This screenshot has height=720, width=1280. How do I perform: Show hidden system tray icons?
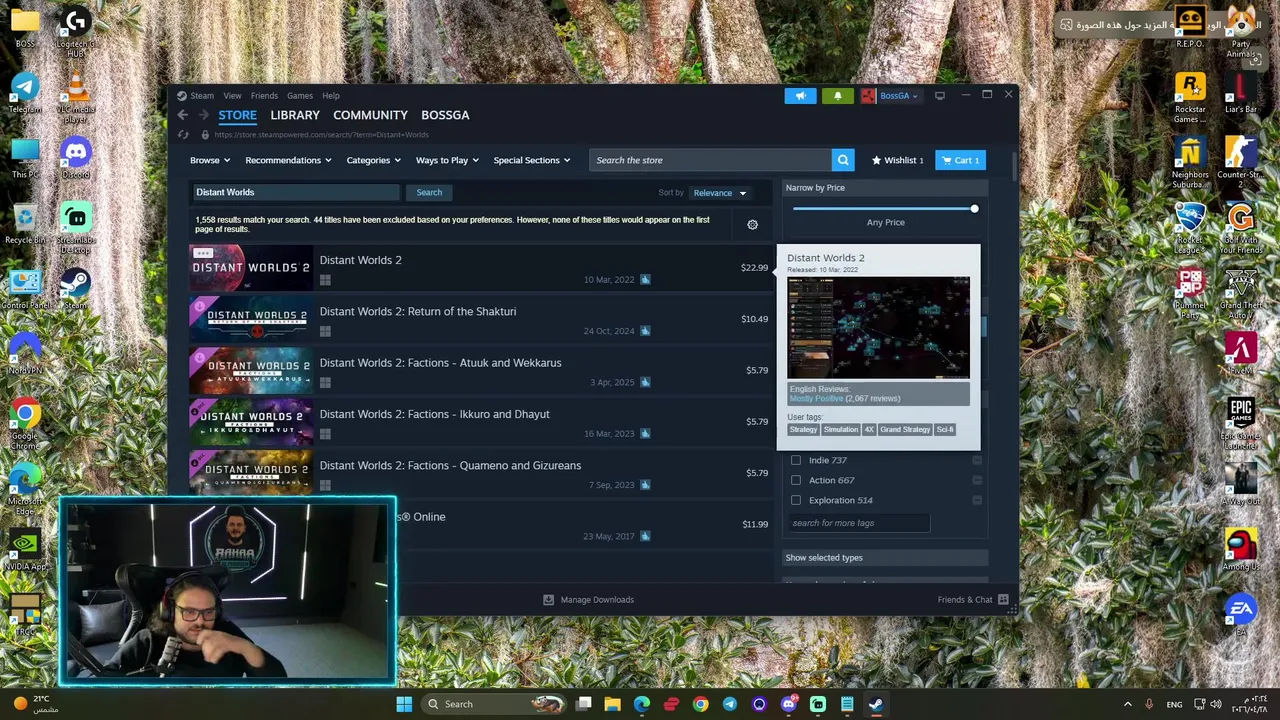(1128, 704)
